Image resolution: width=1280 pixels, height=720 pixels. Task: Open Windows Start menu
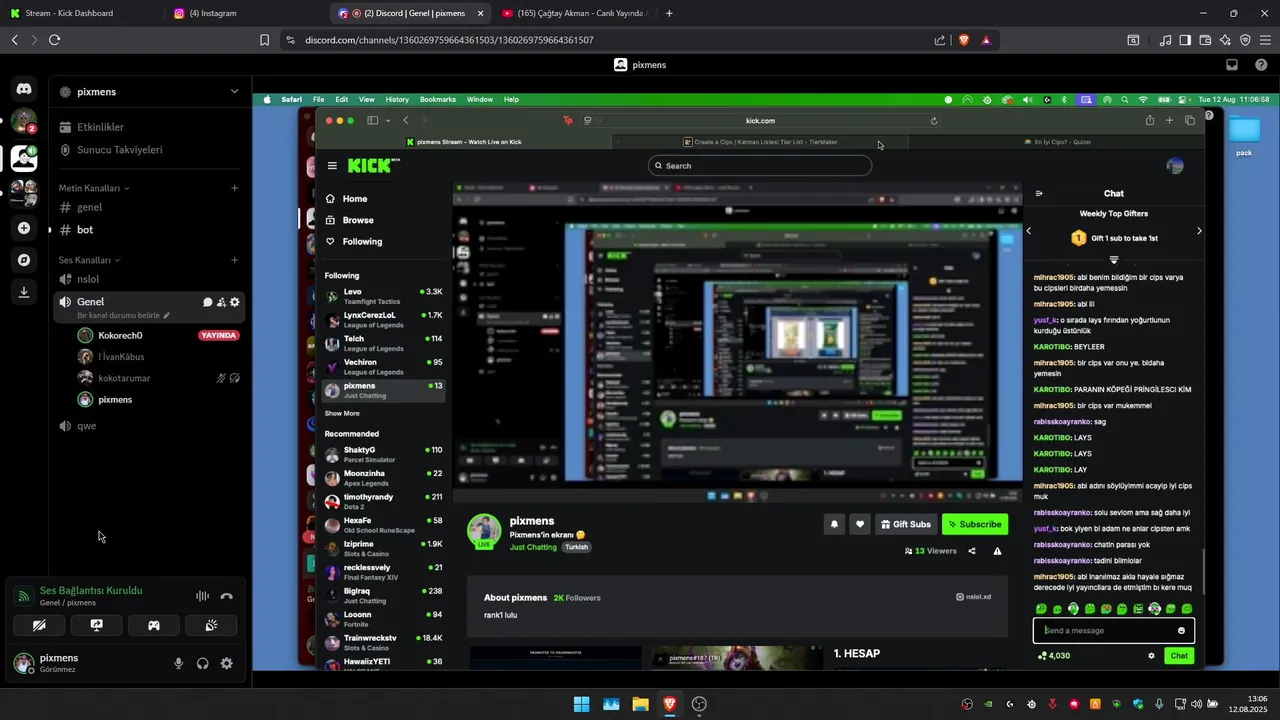click(x=581, y=704)
